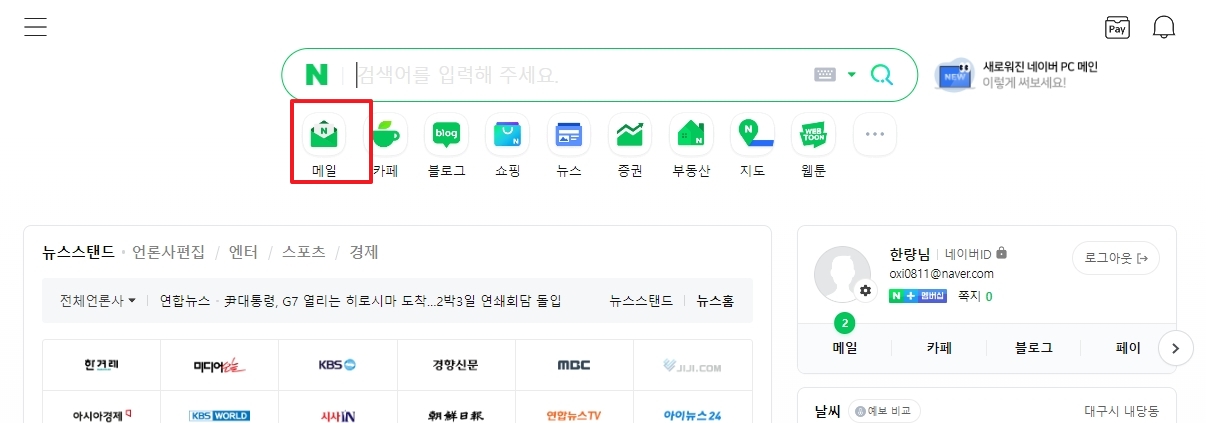Click the 예보 비교 button
1206x423 pixels.
[884, 411]
